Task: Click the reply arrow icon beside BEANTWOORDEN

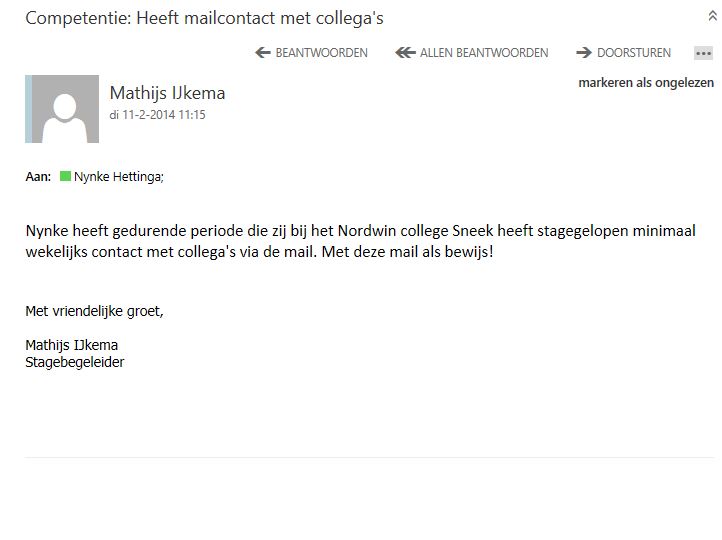Action: 262,53
